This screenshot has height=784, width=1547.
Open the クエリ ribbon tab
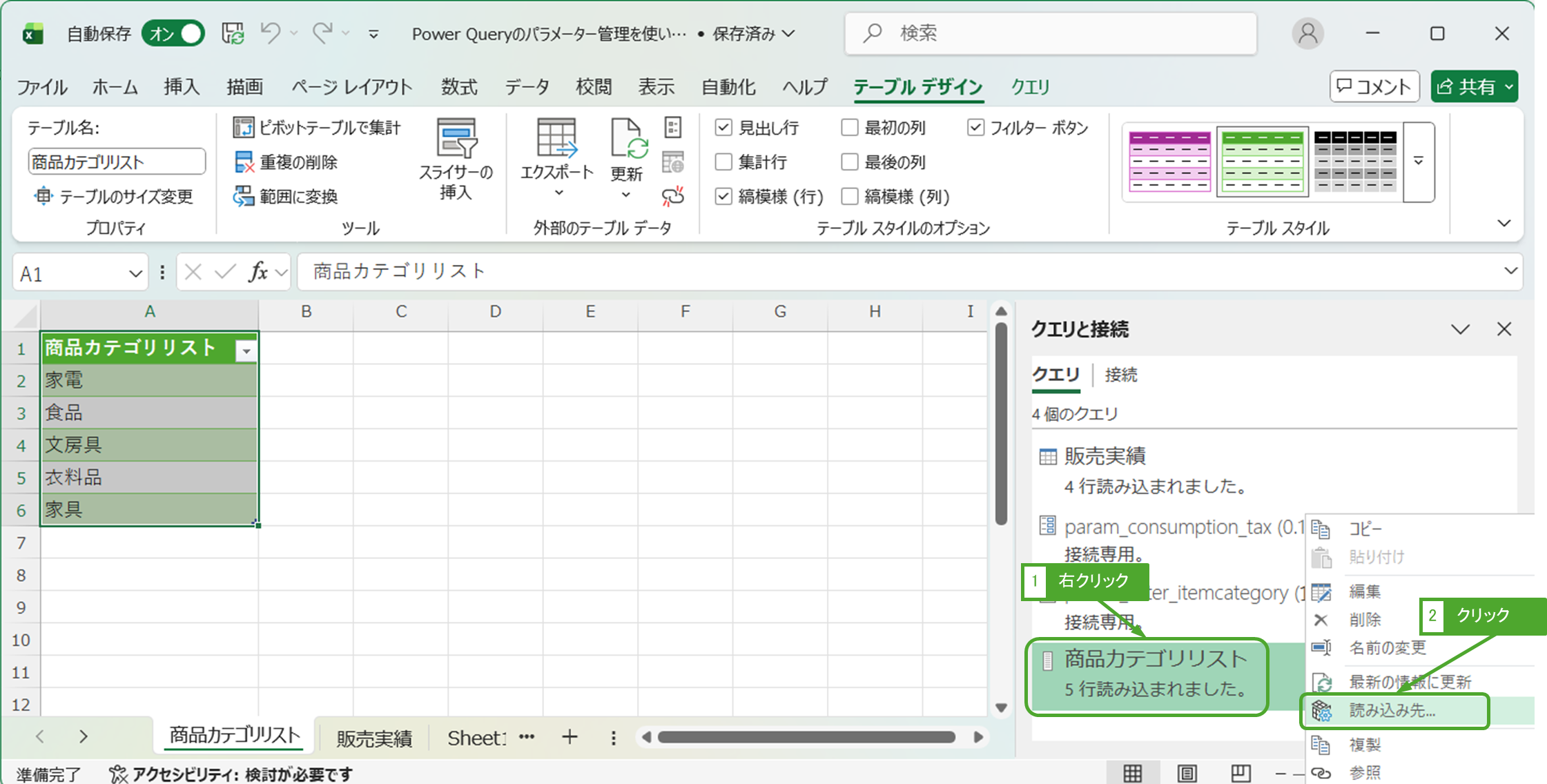[1030, 87]
